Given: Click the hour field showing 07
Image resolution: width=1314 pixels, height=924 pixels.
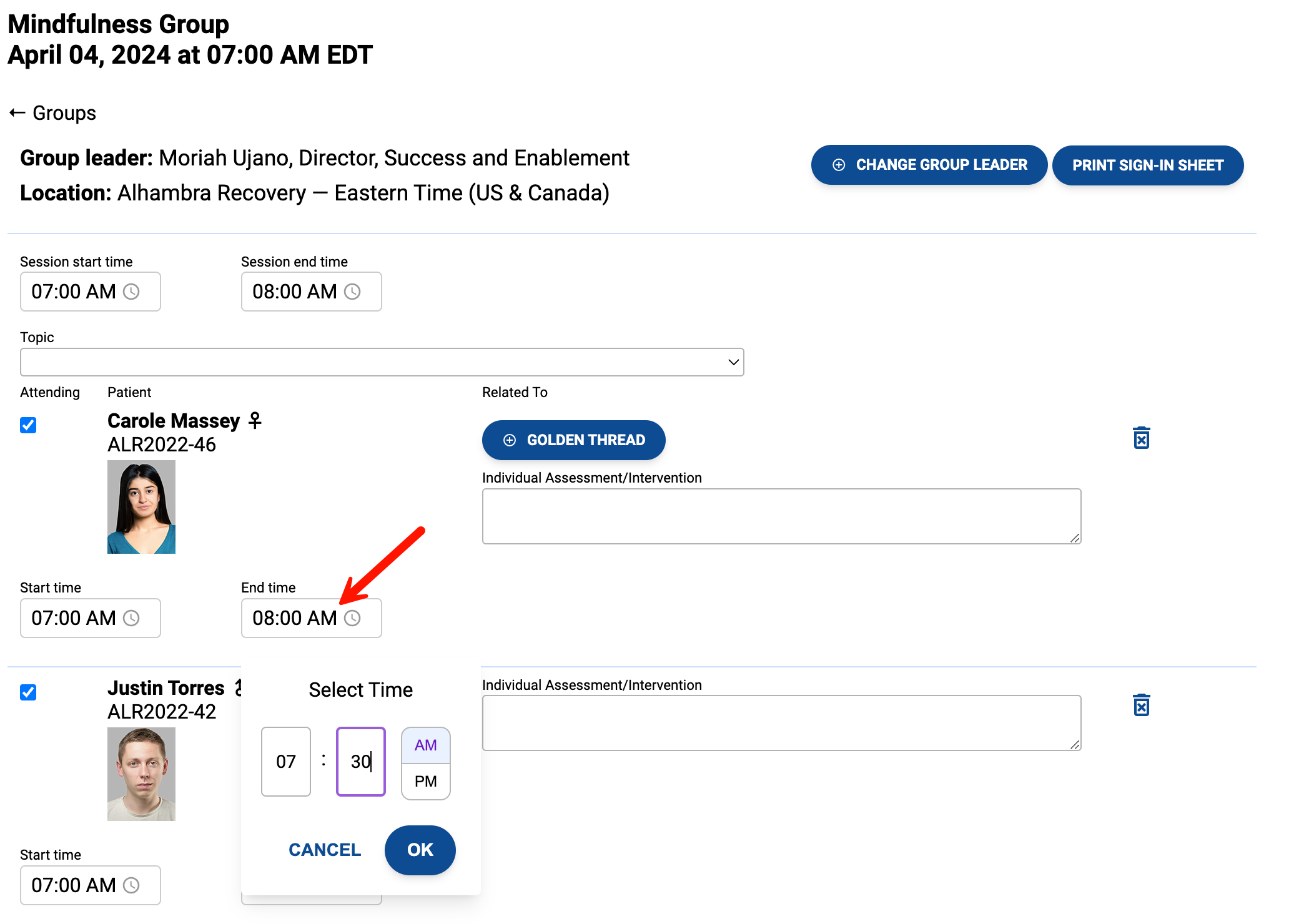Looking at the screenshot, I should pos(286,762).
